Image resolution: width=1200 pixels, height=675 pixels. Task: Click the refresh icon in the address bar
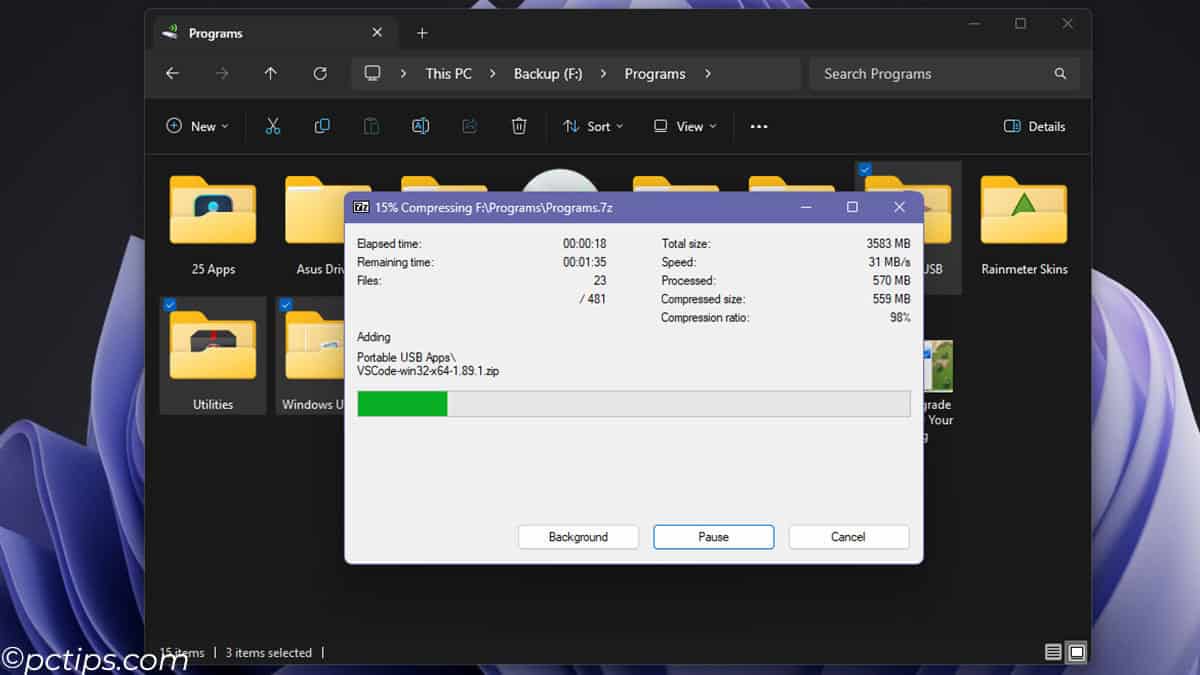point(320,73)
